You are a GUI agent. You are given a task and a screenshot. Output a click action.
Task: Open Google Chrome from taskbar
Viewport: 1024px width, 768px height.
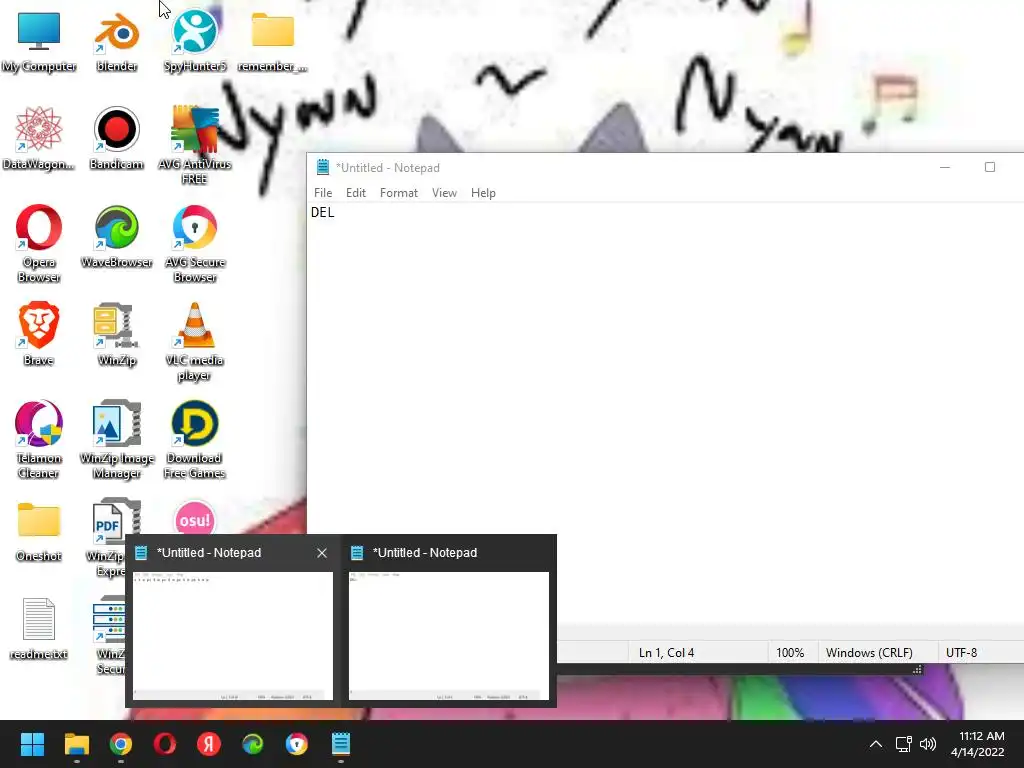click(x=121, y=744)
